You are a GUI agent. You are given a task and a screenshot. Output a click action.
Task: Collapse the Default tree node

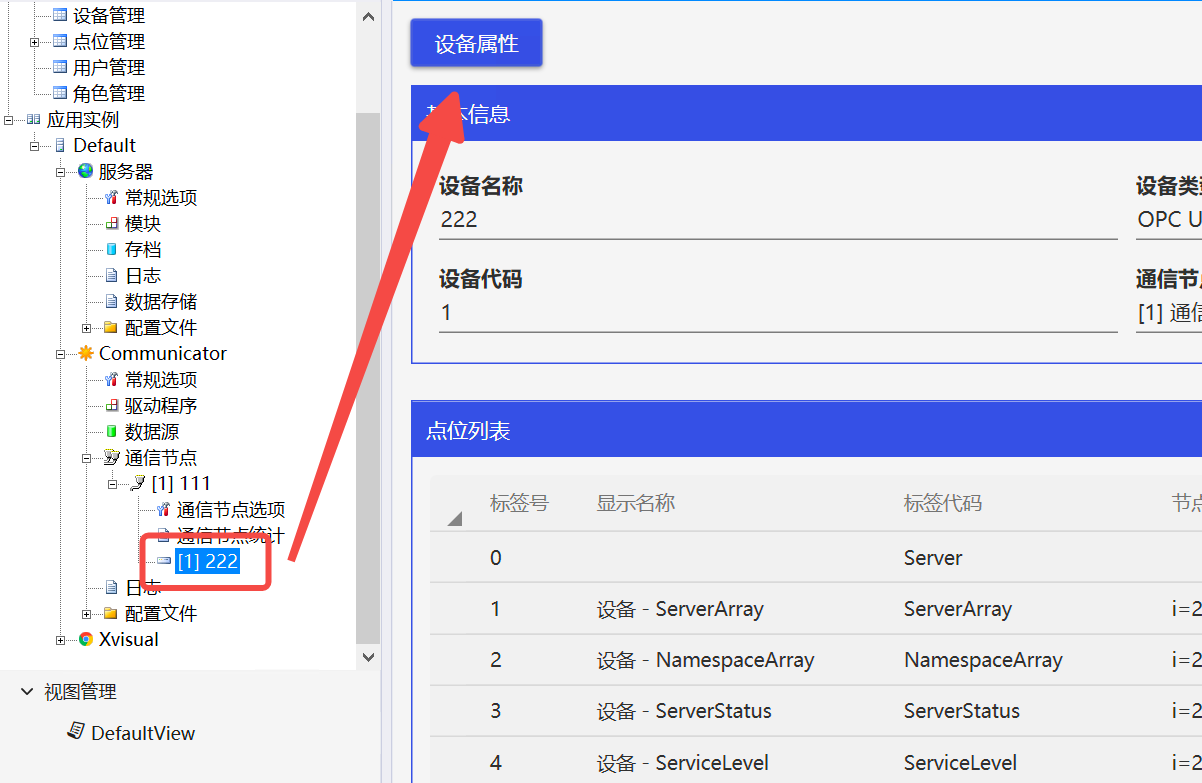[x=34, y=146]
